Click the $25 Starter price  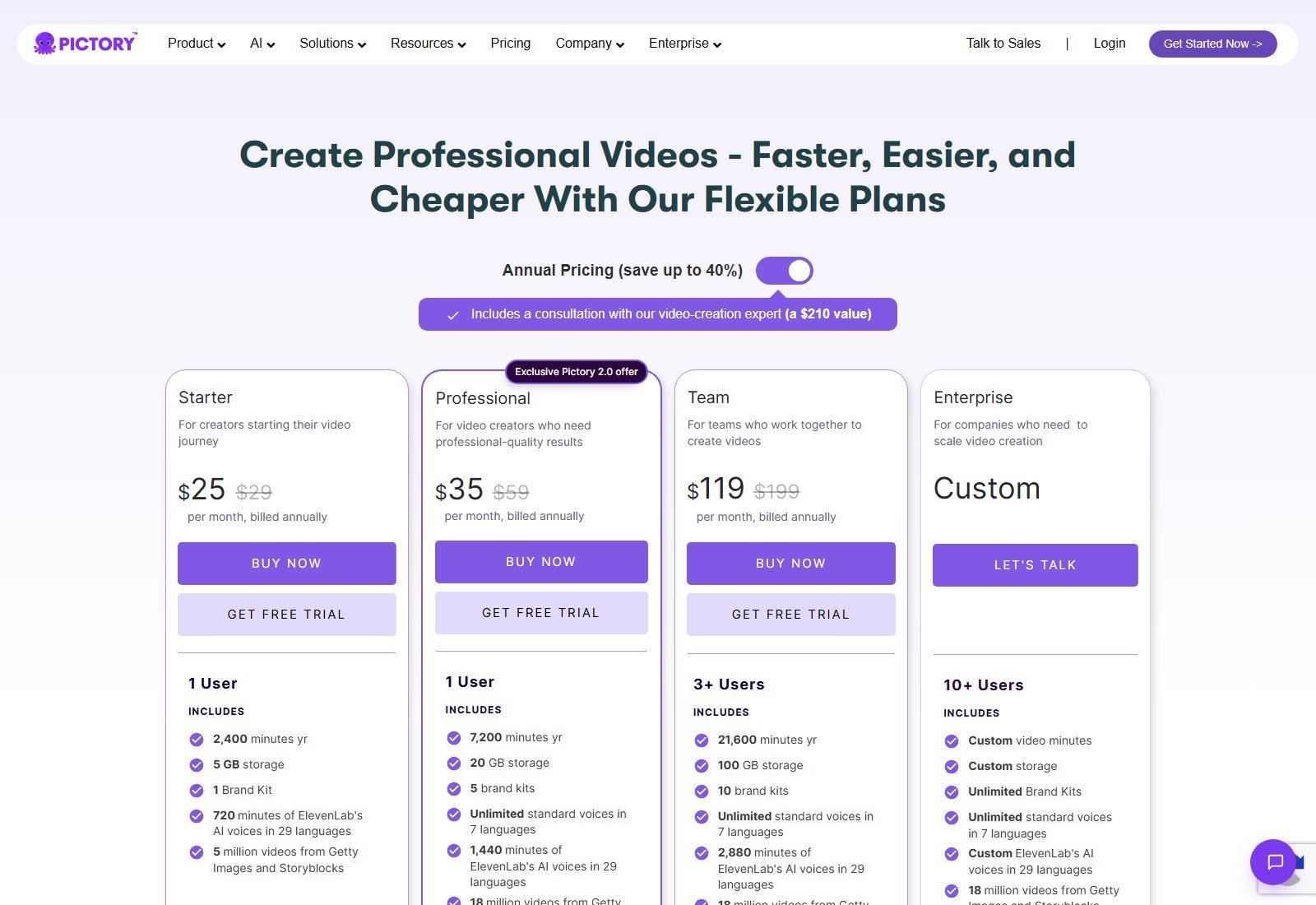(202, 490)
